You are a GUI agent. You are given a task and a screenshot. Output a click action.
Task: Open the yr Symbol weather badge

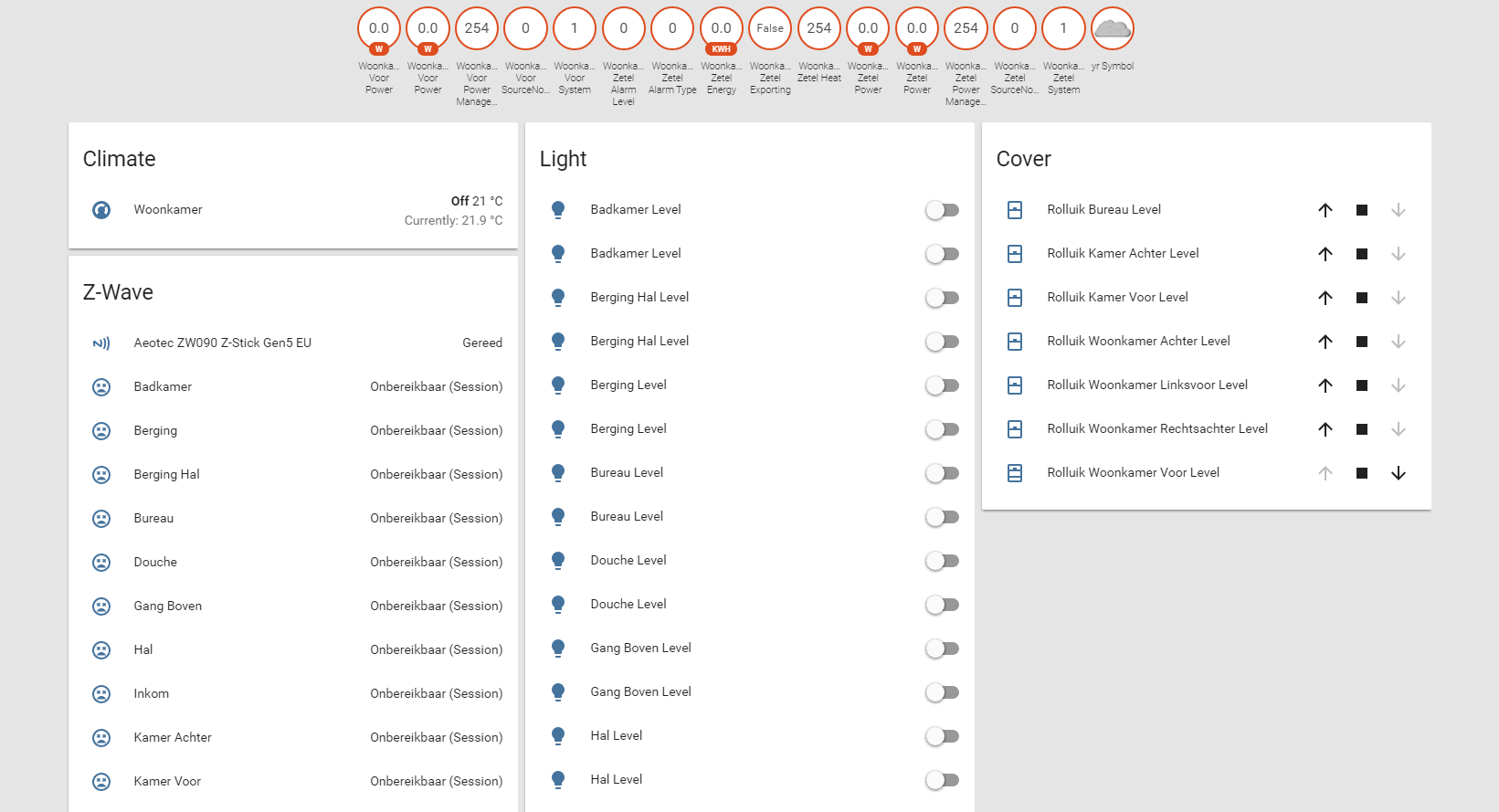1112,29
